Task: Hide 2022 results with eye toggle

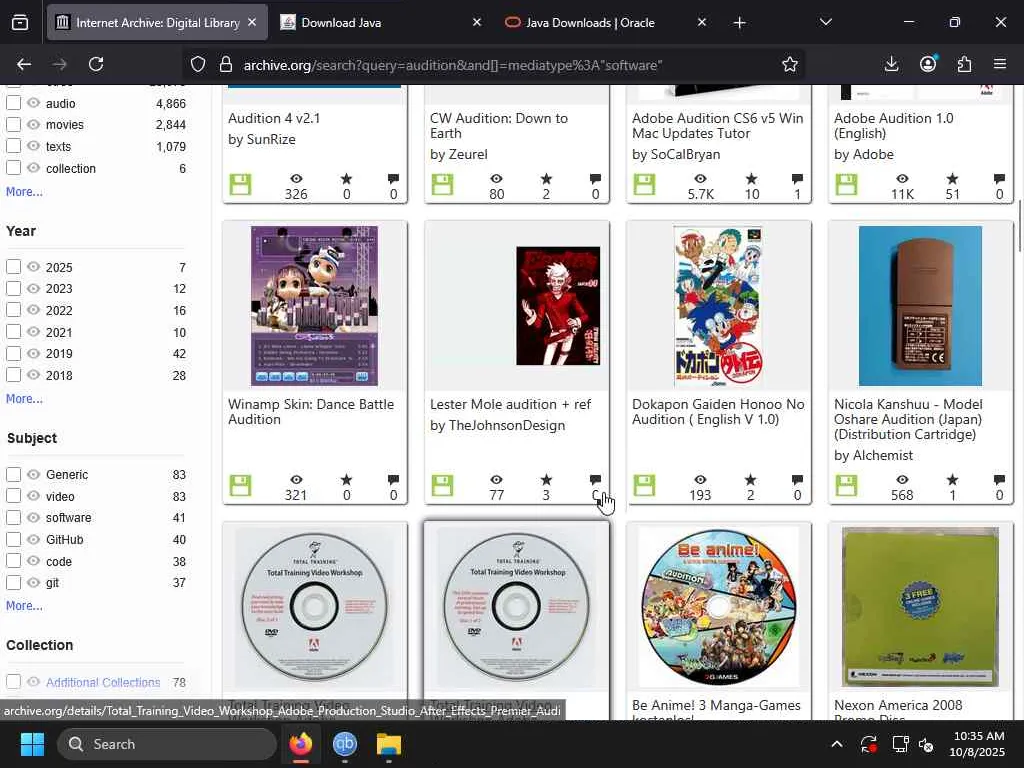Action: (33, 310)
